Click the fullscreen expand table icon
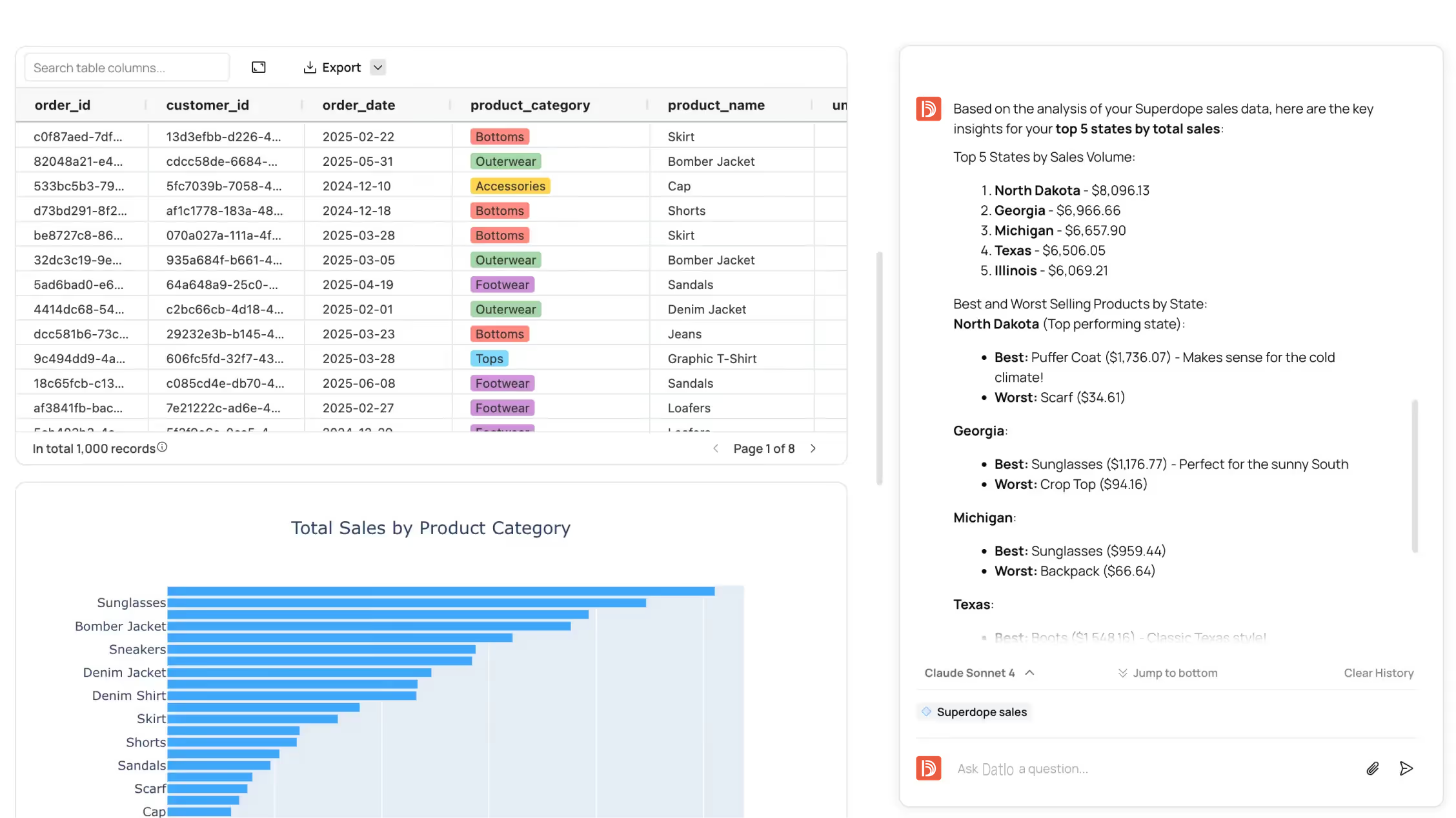The image size is (1456, 818). (258, 67)
